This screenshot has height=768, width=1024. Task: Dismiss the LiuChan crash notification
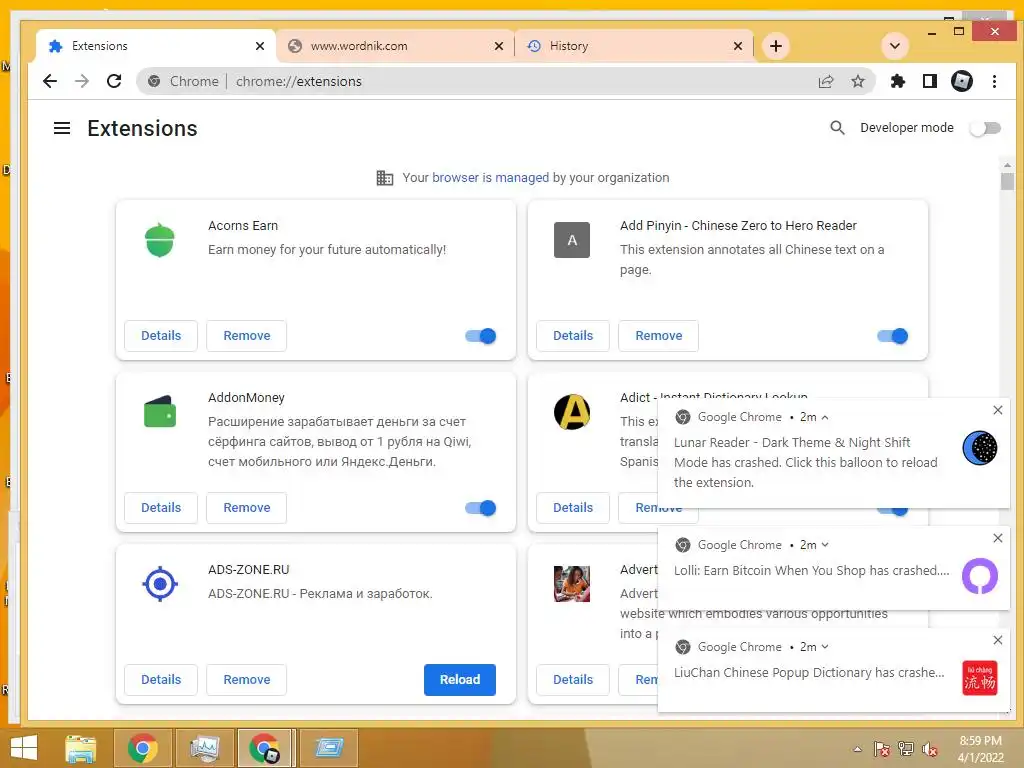(x=997, y=640)
